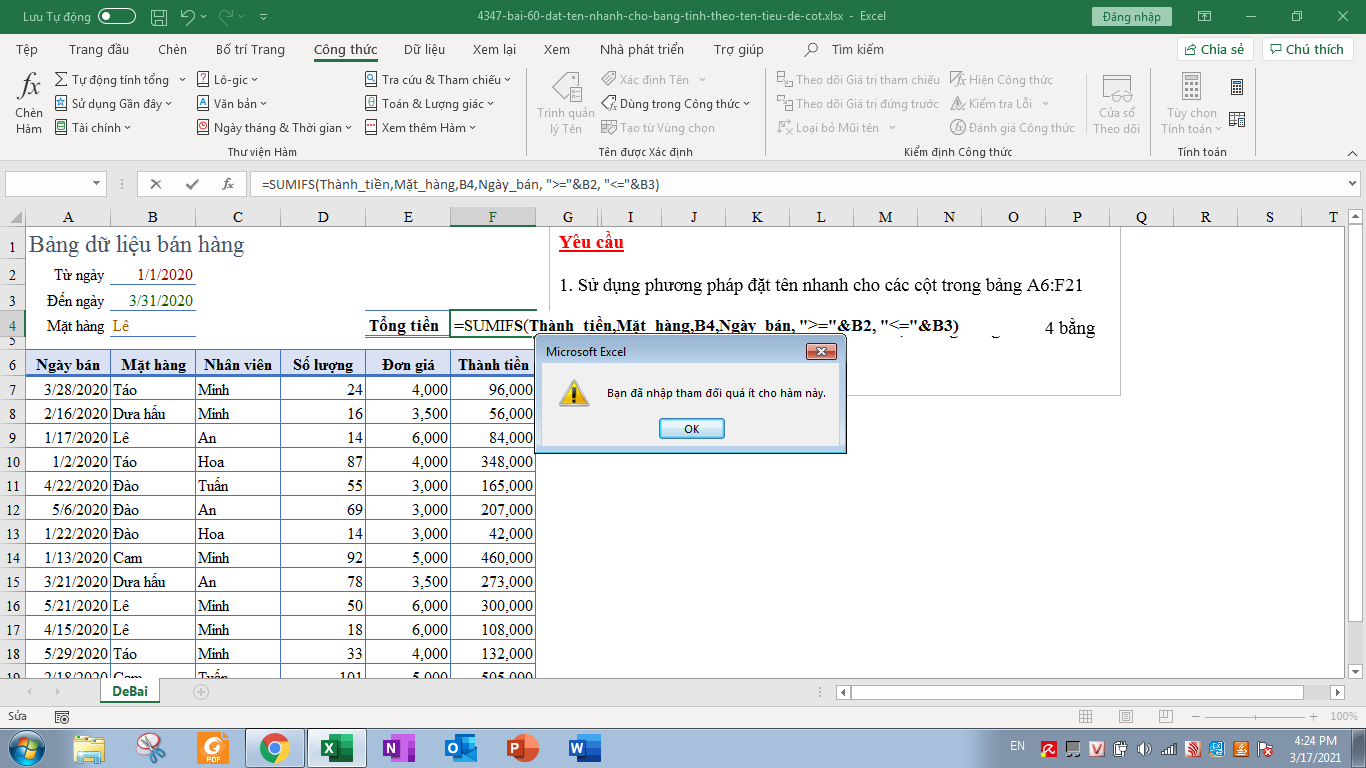Screen dimensions: 1366x768
Task: Open the Chèn ribbon tab
Action: coord(172,50)
